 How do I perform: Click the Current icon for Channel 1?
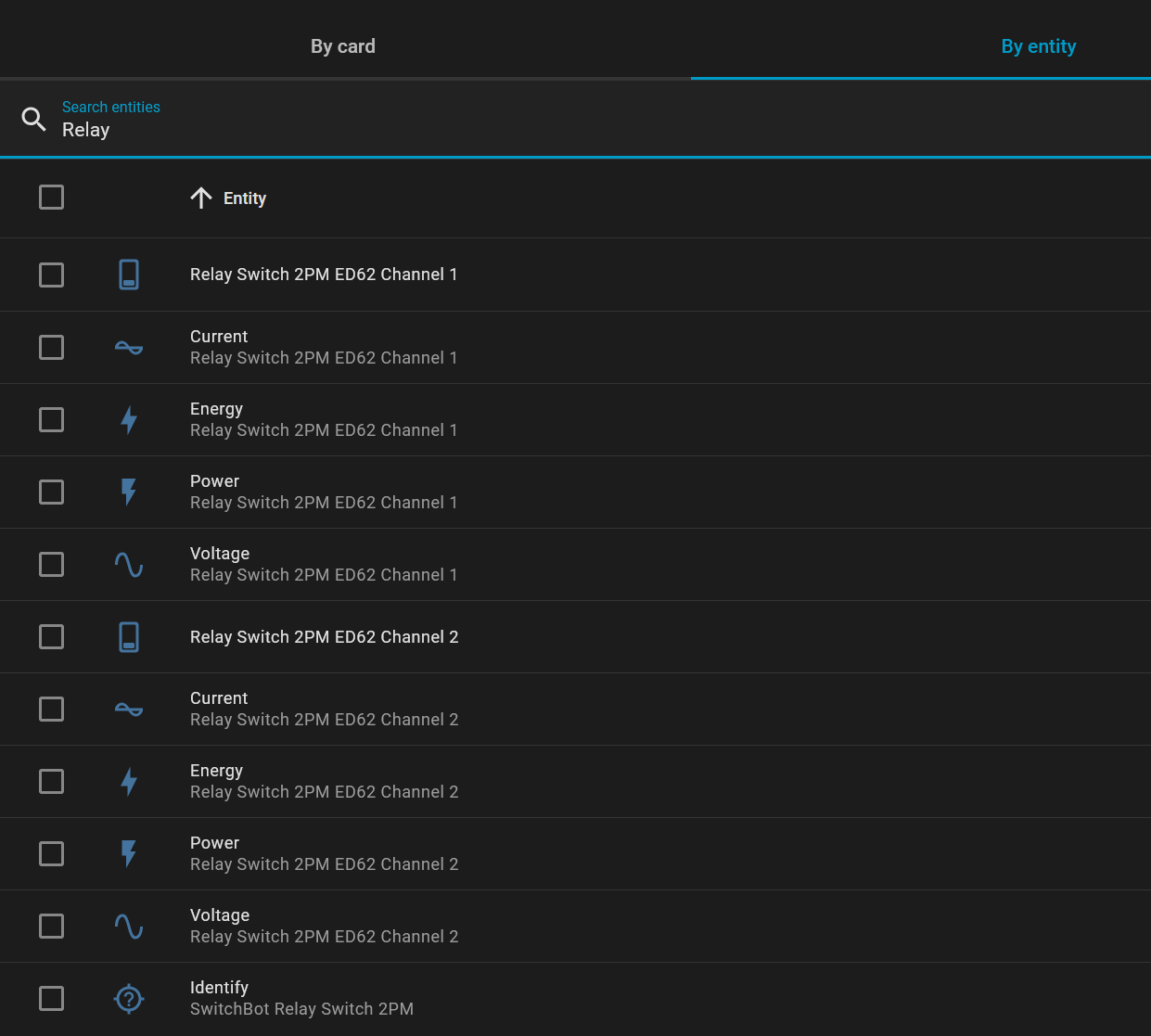coord(129,348)
